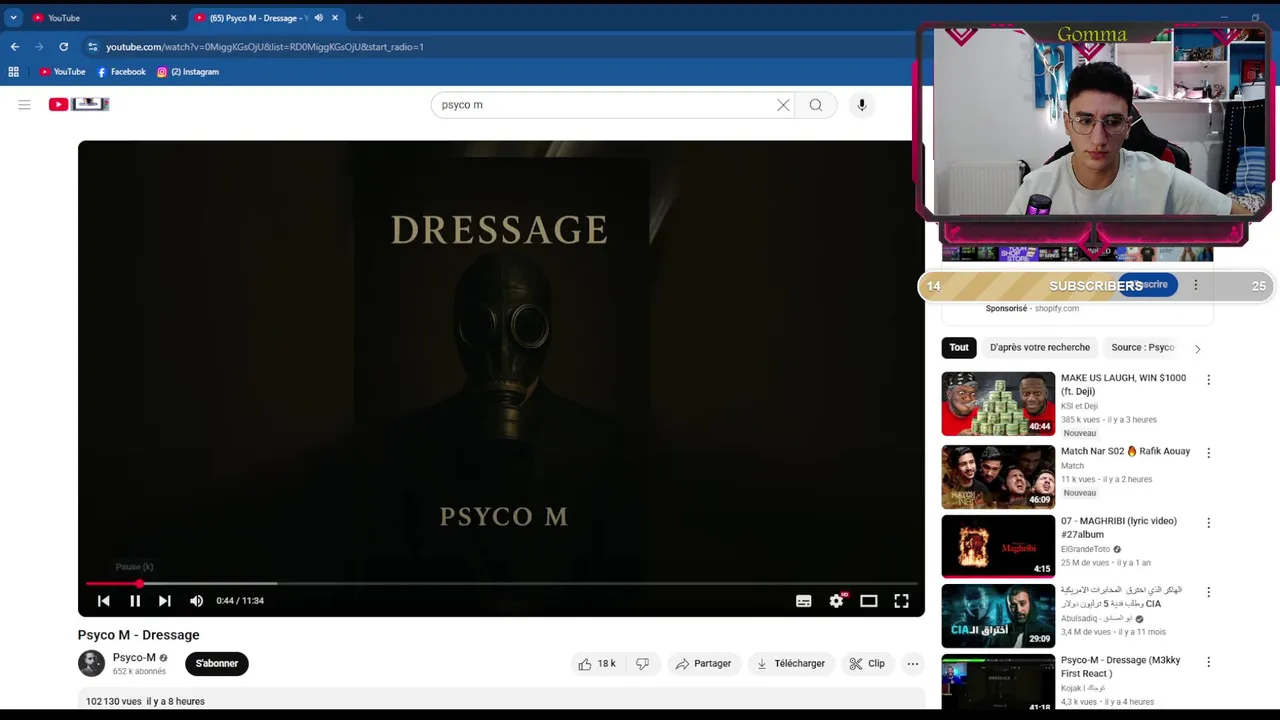
Task: Open a new browser tab
Action: point(359,18)
